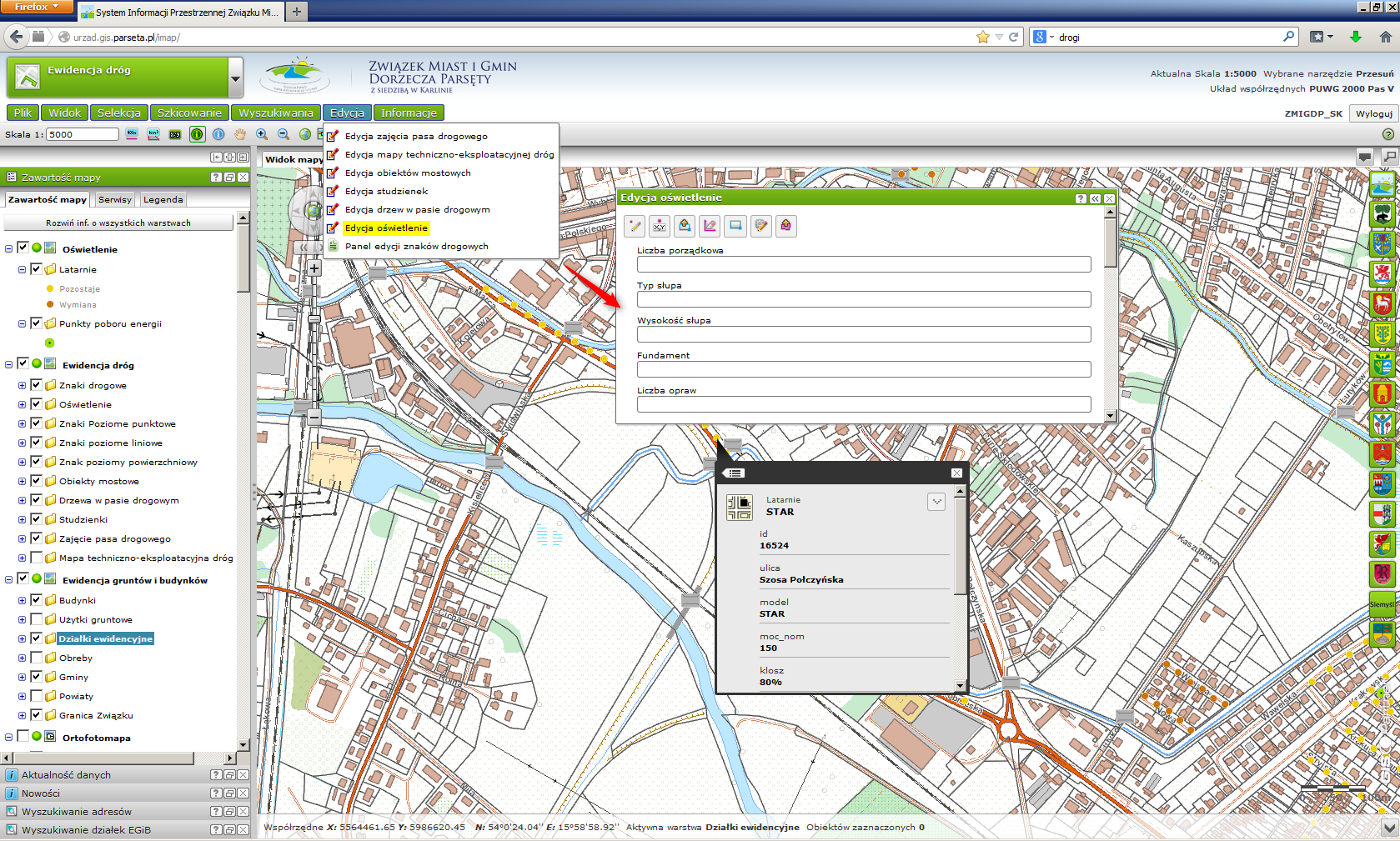Toggle Latarnie layer checkbox
The width and height of the screenshot is (1400, 841).
36,268
